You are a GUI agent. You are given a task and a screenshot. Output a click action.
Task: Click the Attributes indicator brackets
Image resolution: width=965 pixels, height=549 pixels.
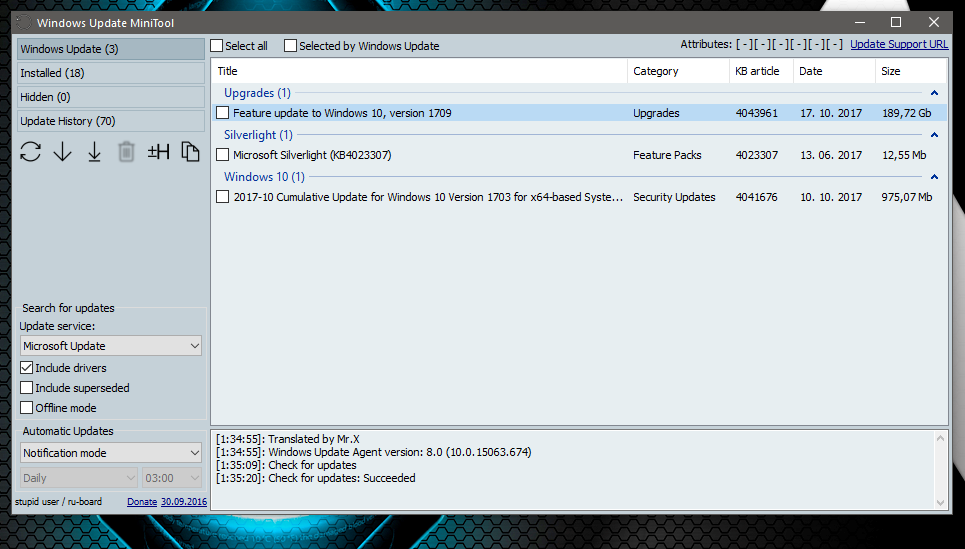(x=789, y=44)
